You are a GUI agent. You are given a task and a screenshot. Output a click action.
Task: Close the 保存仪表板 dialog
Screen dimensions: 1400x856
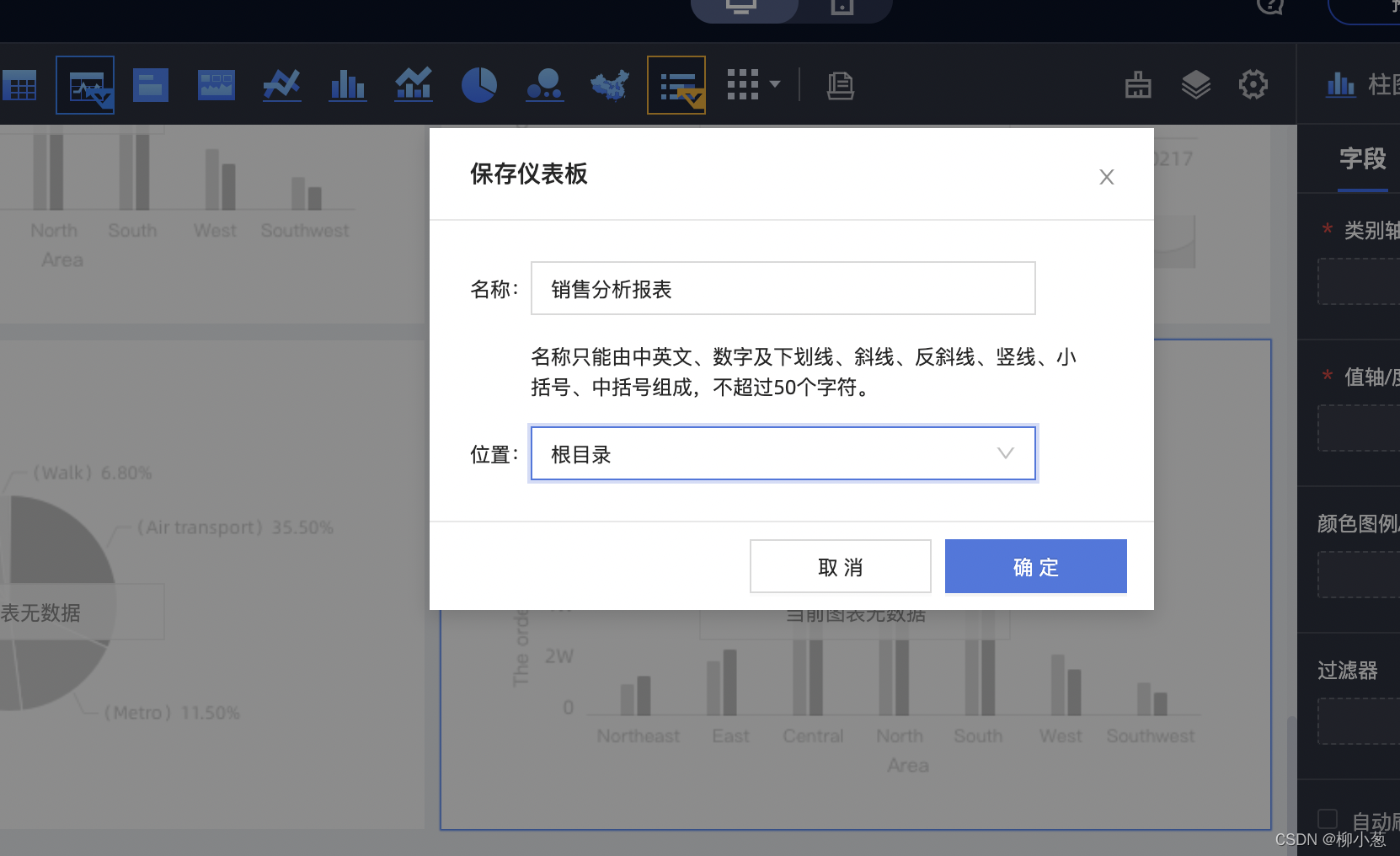[1107, 177]
